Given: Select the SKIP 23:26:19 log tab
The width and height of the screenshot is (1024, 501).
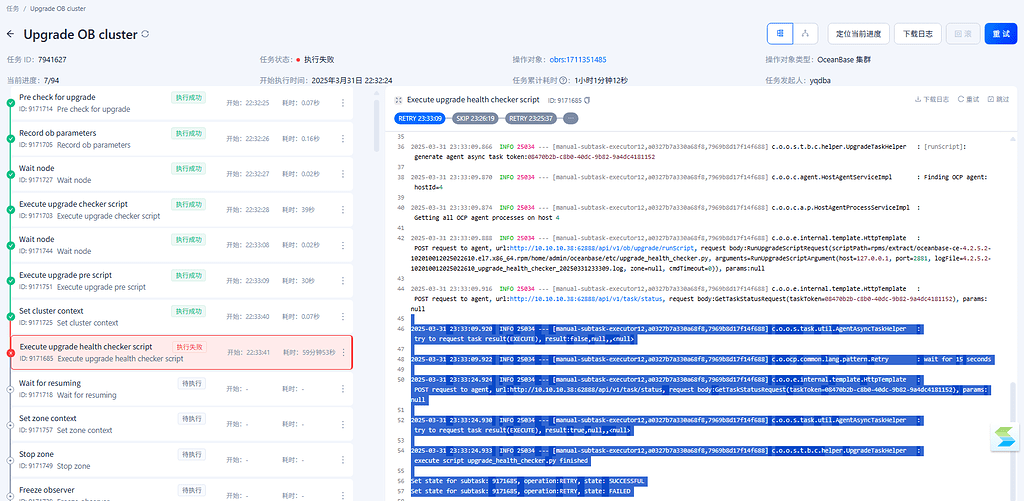Looking at the screenshot, I should tap(476, 118).
